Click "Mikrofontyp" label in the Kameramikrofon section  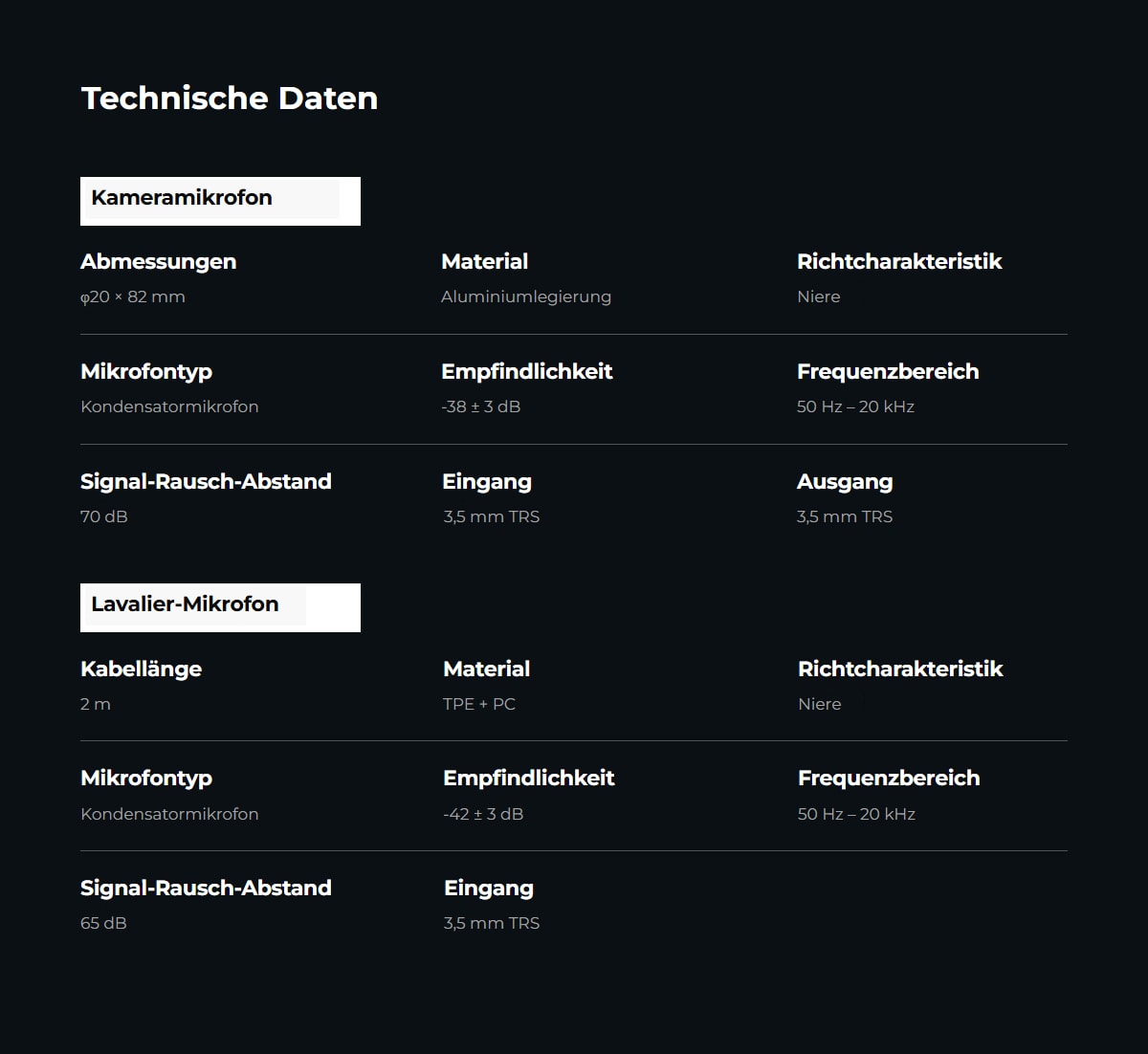click(x=146, y=372)
